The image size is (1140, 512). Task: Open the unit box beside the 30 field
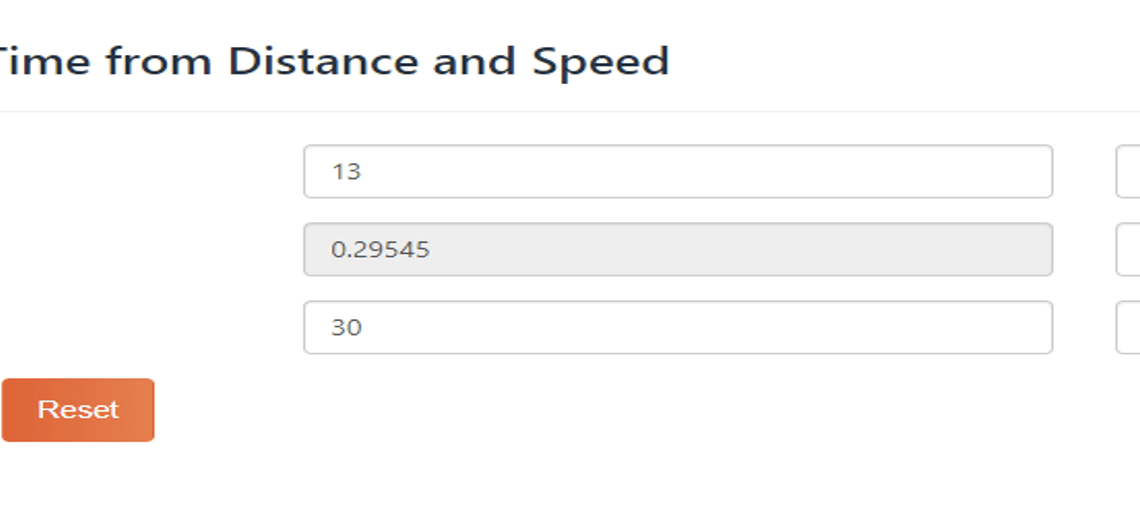(1128, 327)
